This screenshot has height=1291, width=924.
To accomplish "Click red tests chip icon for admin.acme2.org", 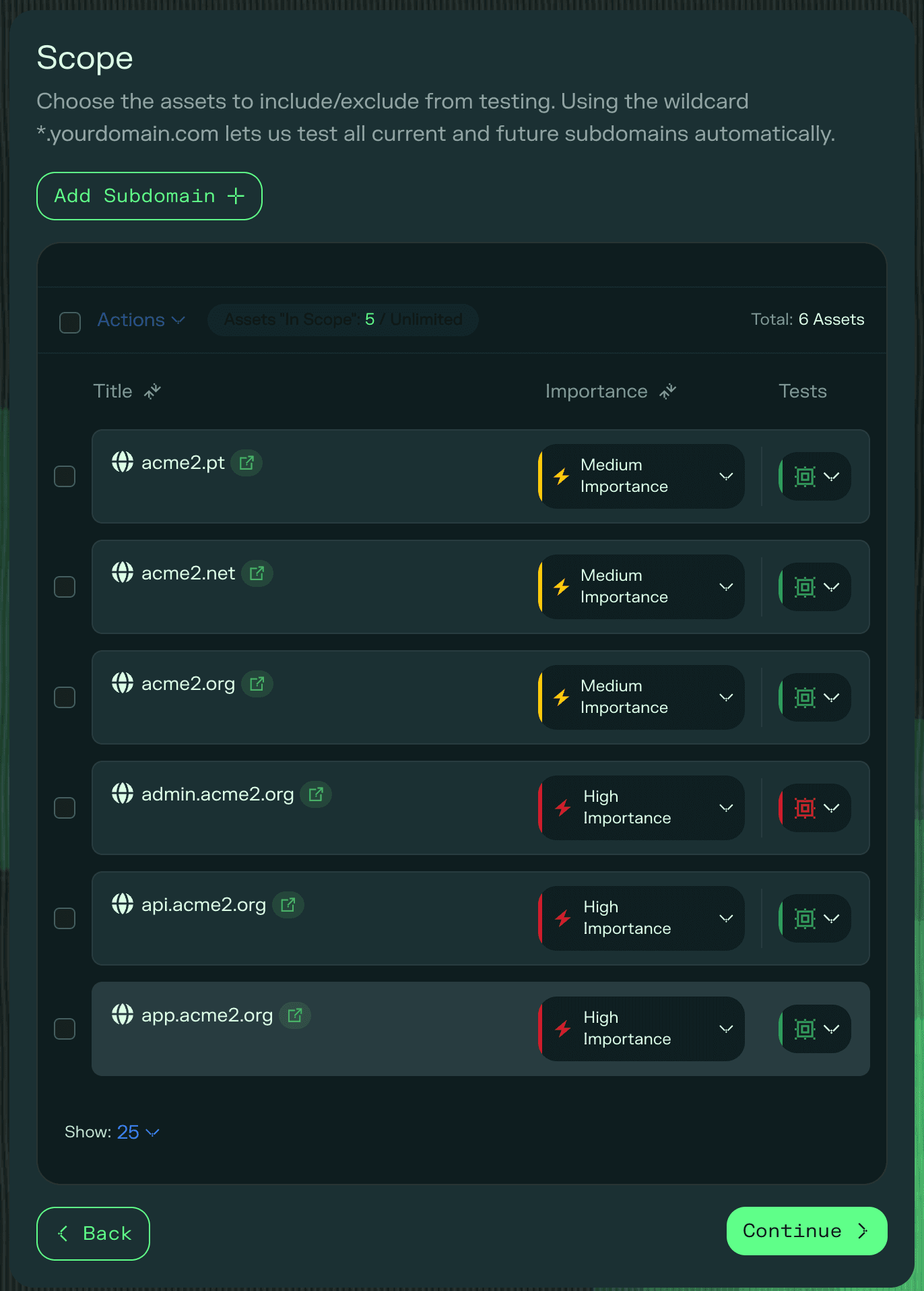I will point(805,808).
